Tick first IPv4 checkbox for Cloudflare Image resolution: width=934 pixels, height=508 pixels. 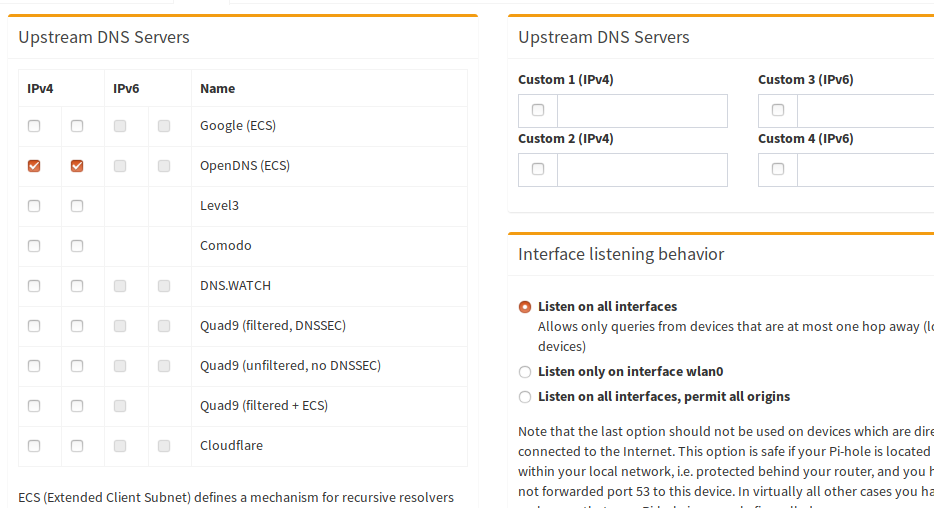tap(34, 446)
